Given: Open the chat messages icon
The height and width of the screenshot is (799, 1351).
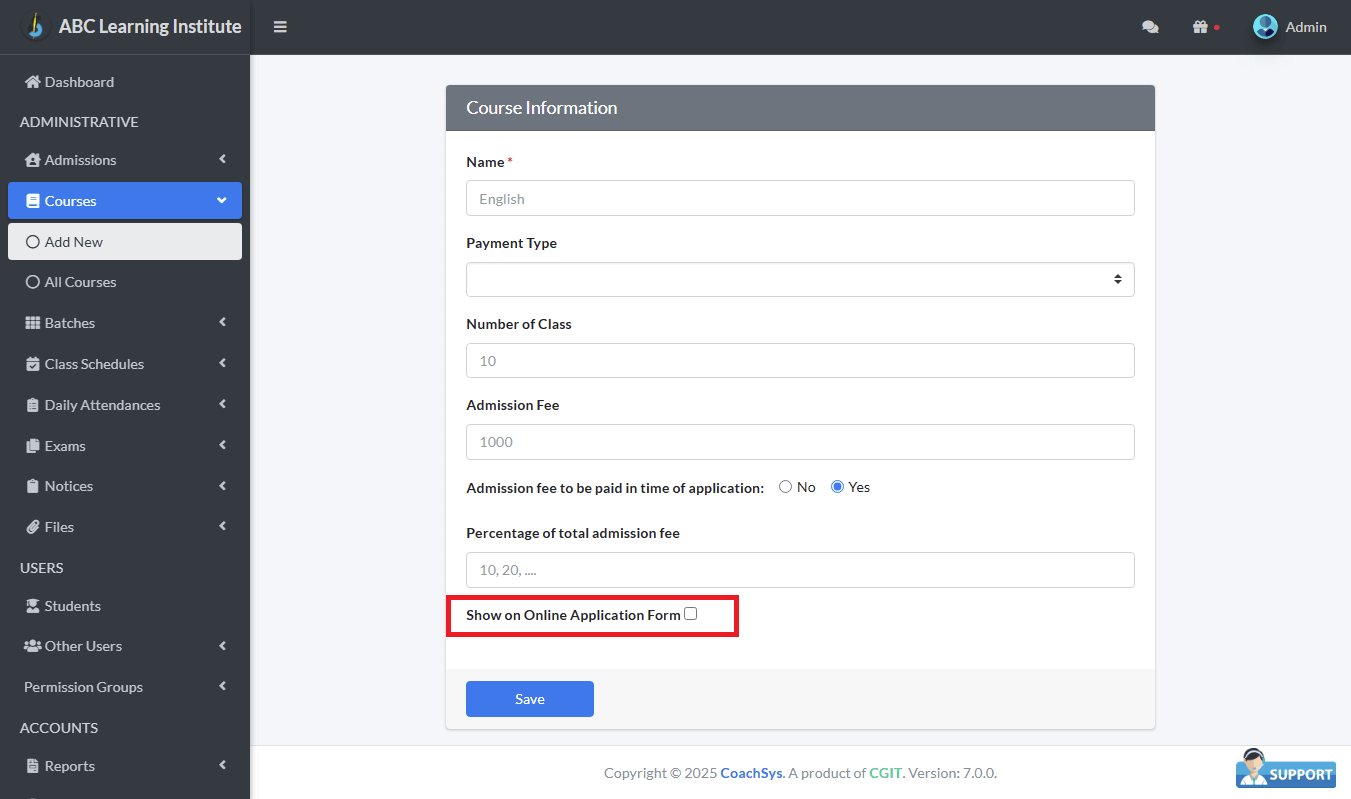Looking at the screenshot, I should click(1150, 27).
